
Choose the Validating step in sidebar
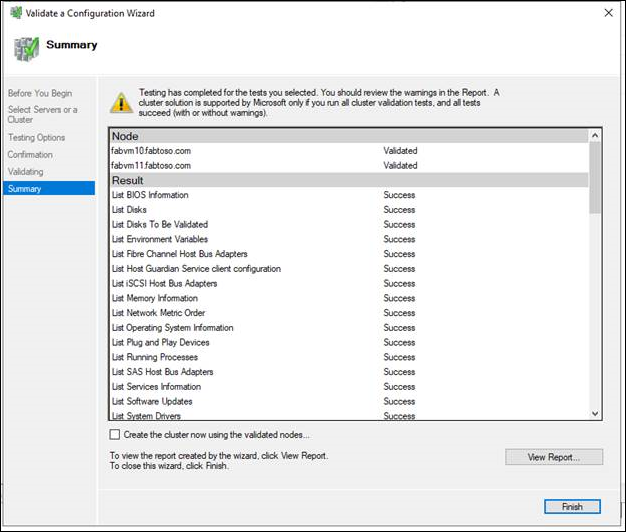[26, 172]
